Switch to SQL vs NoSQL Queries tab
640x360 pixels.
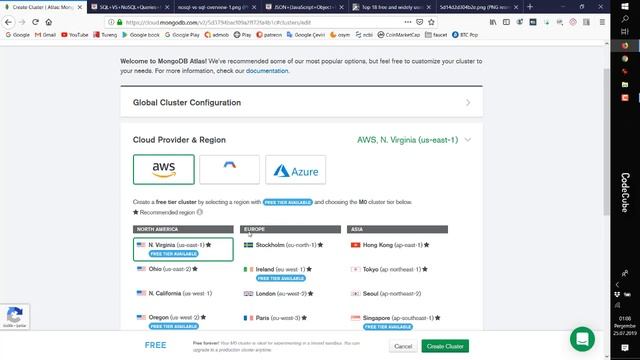(x=131, y=7)
